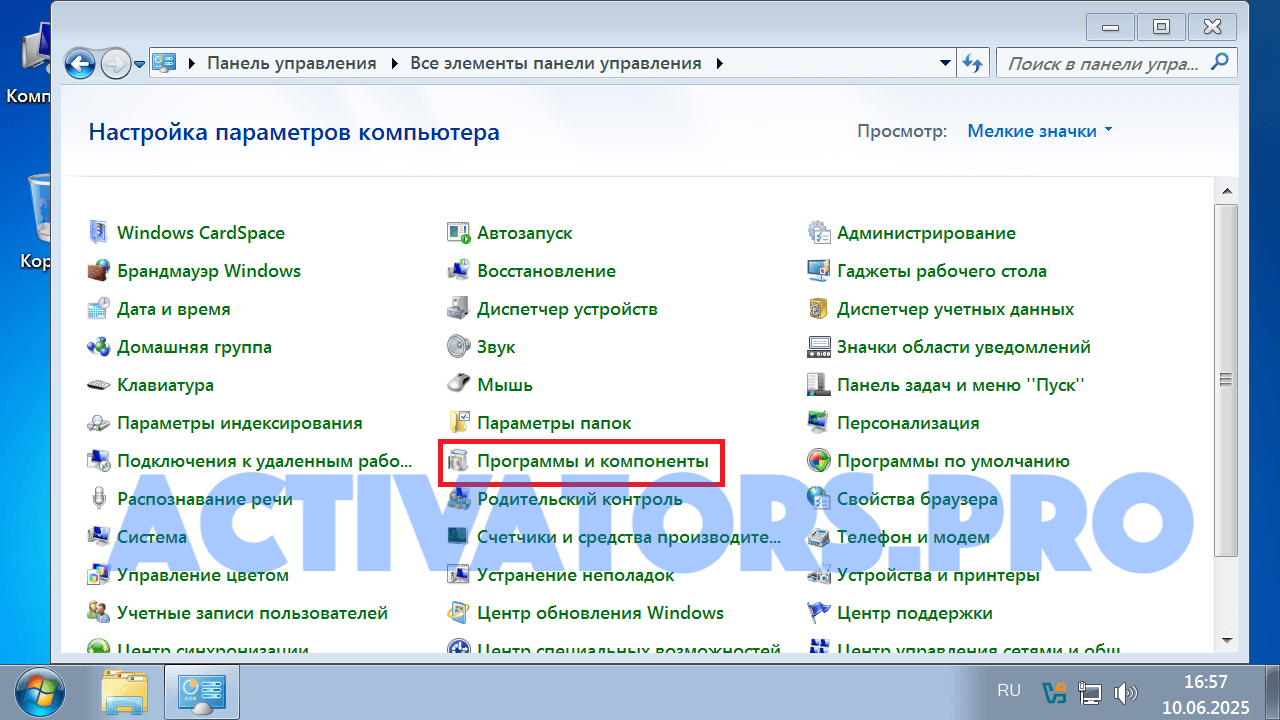
Task: Expand arrow after Панель управления breadcrumb
Action: tap(393, 63)
